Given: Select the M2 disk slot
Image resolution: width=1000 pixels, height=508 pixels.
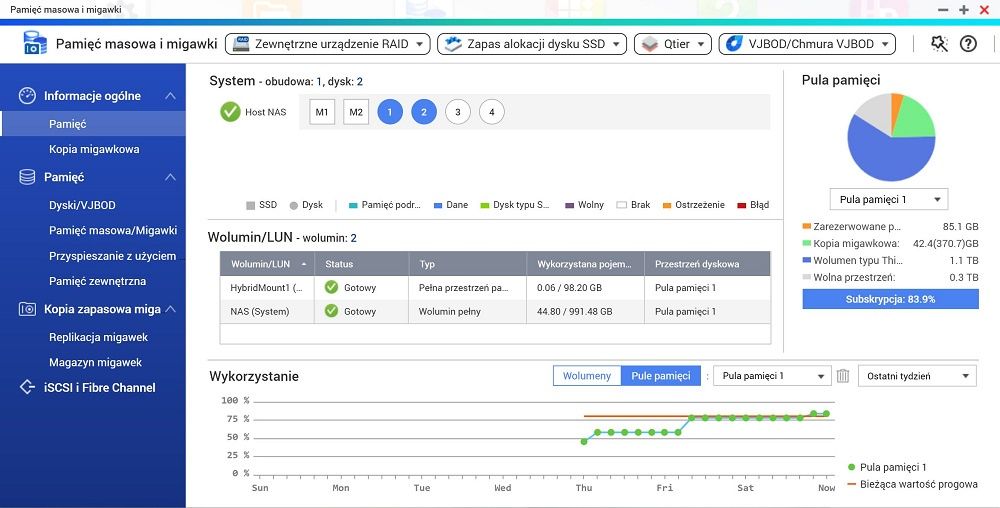Looking at the screenshot, I should click(x=356, y=112).
